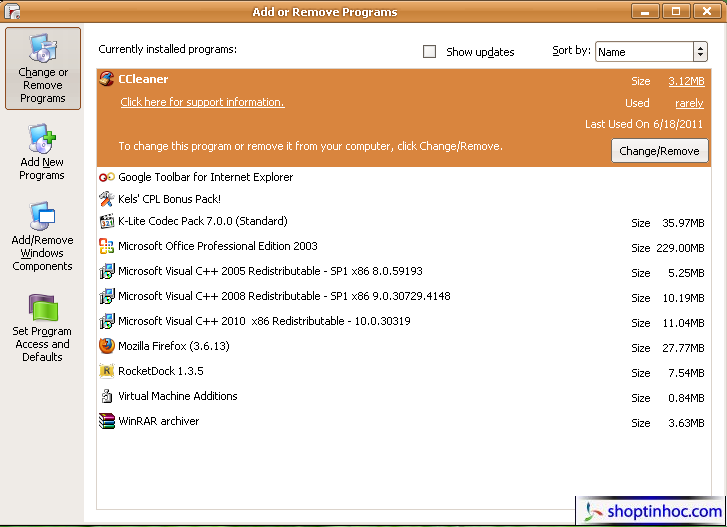Select K-Lite Codec Pack 7.0.0 (Standard)
727x527 pixels.
[403, 222]
